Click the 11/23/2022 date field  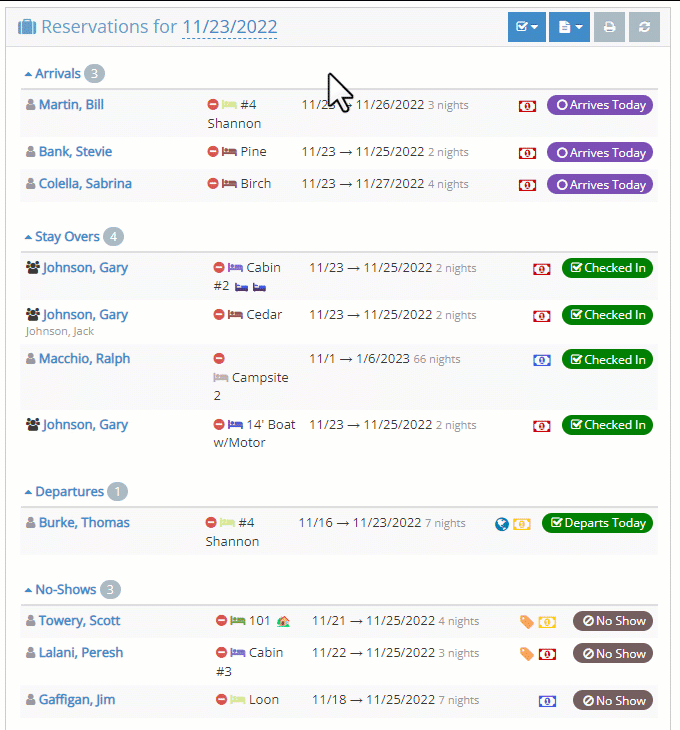[229, 28]
